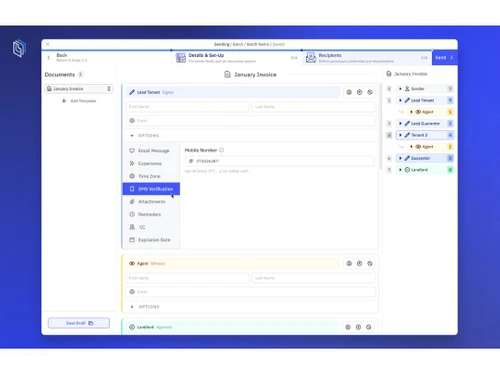Image resolution: width=500 pixels, height=375 pixels.
Task: Click the crossed-circle icon on Landlord card
Action: pos(369,327)
